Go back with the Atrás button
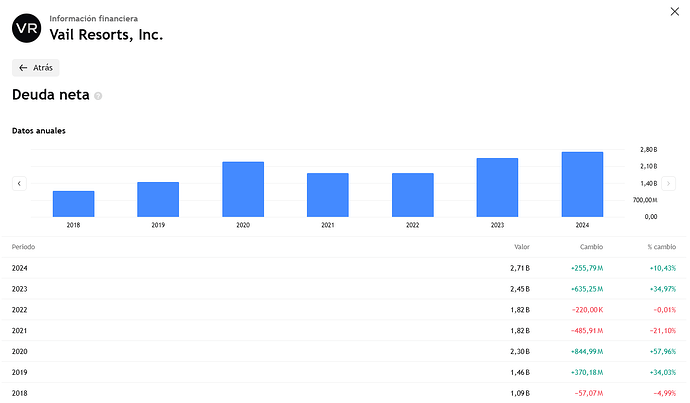Image resolution: width=690 pixels, height=403 pixels. tap(36, 68)
